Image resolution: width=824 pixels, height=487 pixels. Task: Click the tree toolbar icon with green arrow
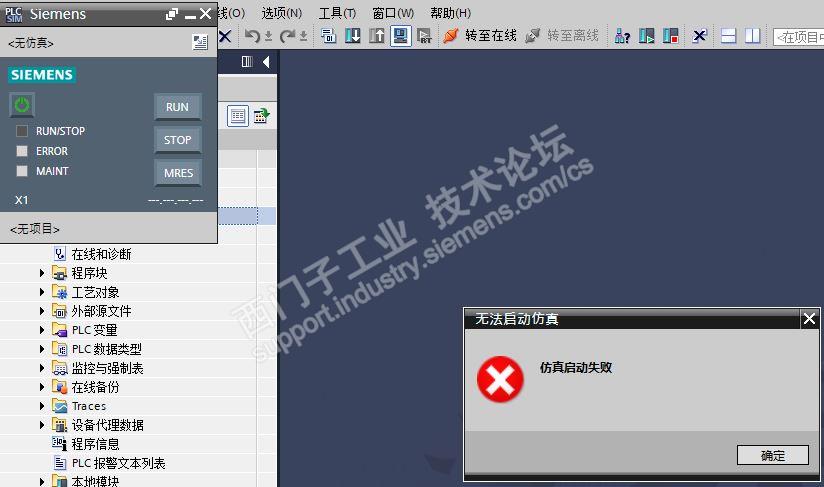pos(261,116)
